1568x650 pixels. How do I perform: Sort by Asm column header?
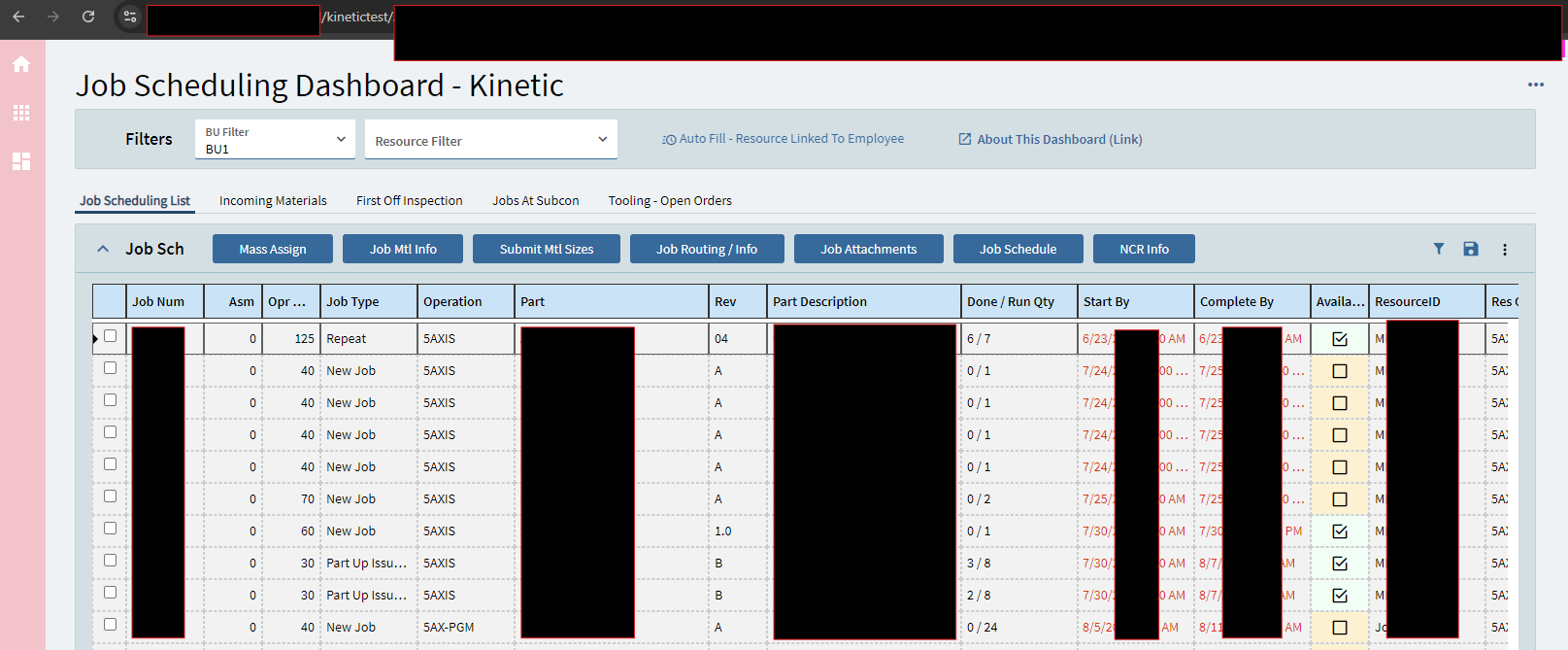point(233,301)
